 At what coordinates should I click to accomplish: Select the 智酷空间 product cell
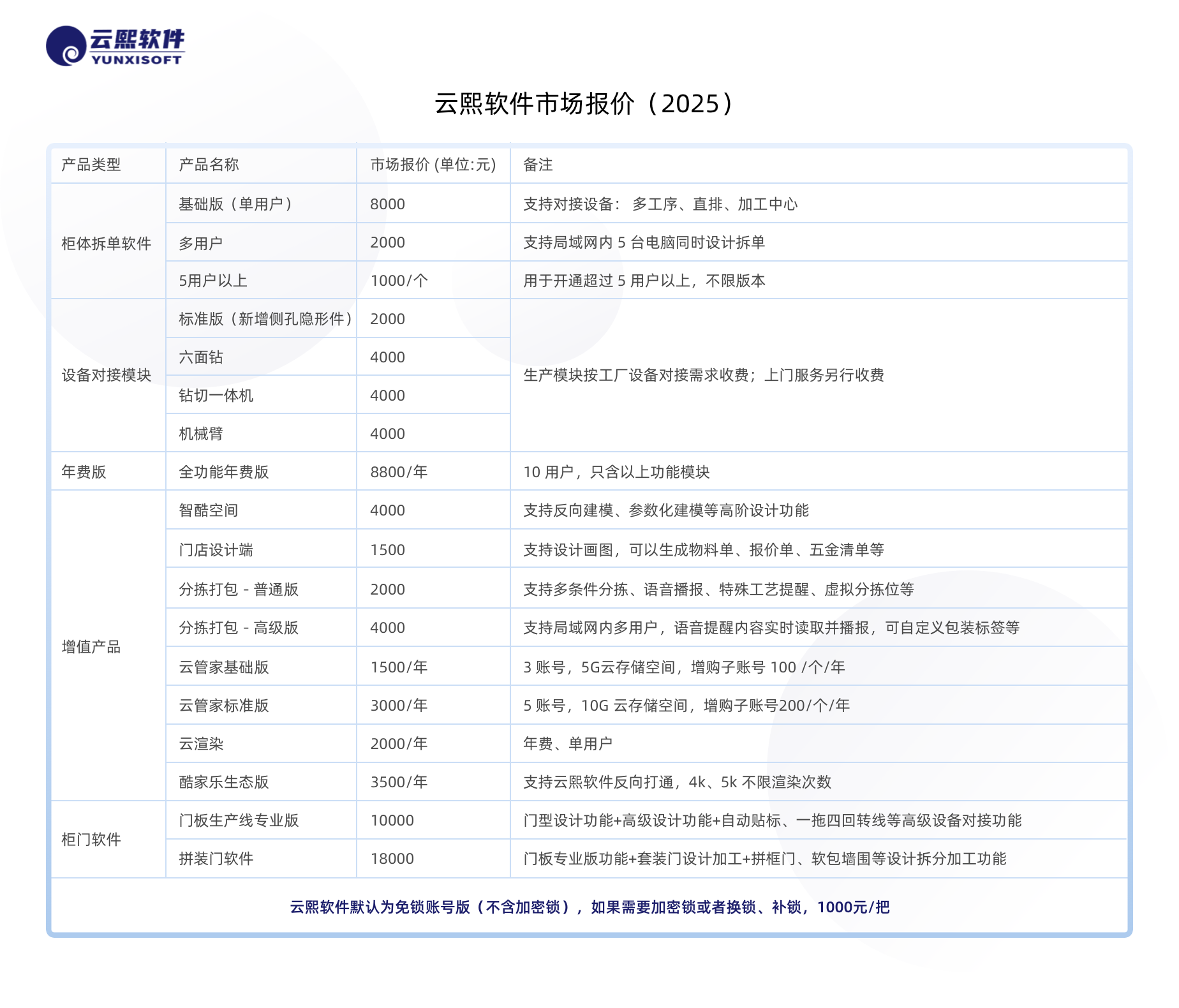(209, 510)
